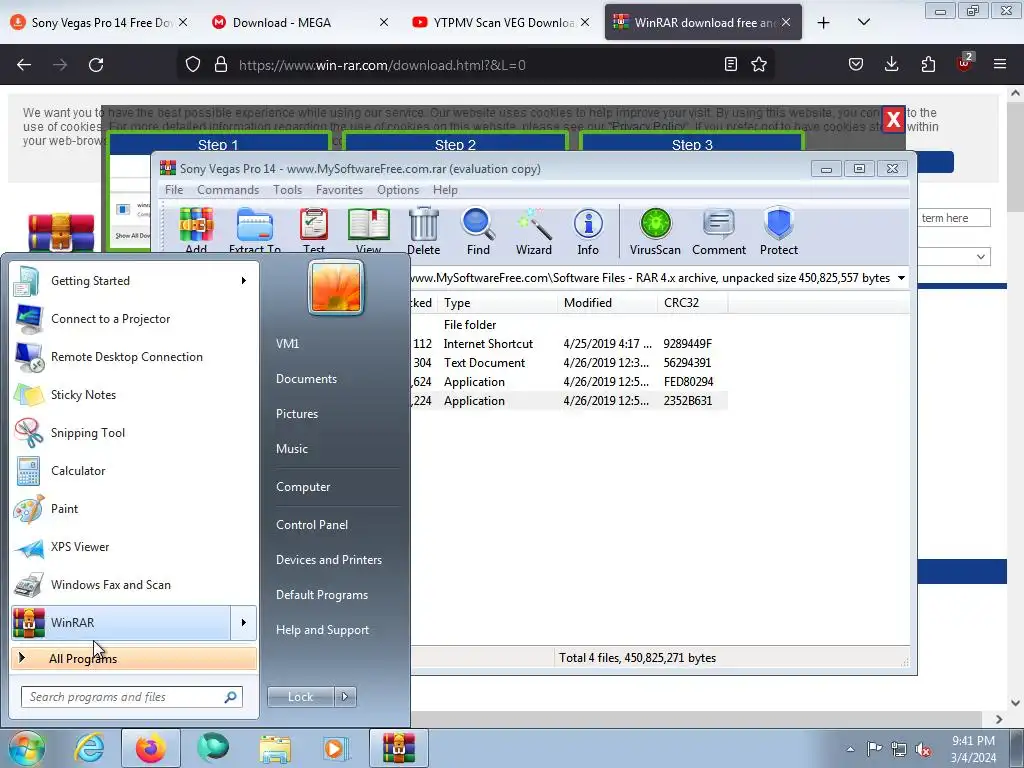Open the Firefox extensions puzzle icon
Screen dimensions: 1024x768
click(928, 64)
